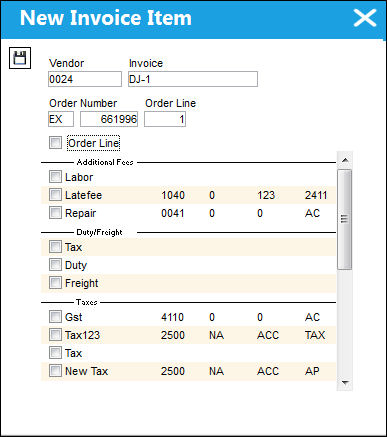The width and height of the screenshot is (387, 437).
Task: Click the Labor row label
Action: point(79,177)
